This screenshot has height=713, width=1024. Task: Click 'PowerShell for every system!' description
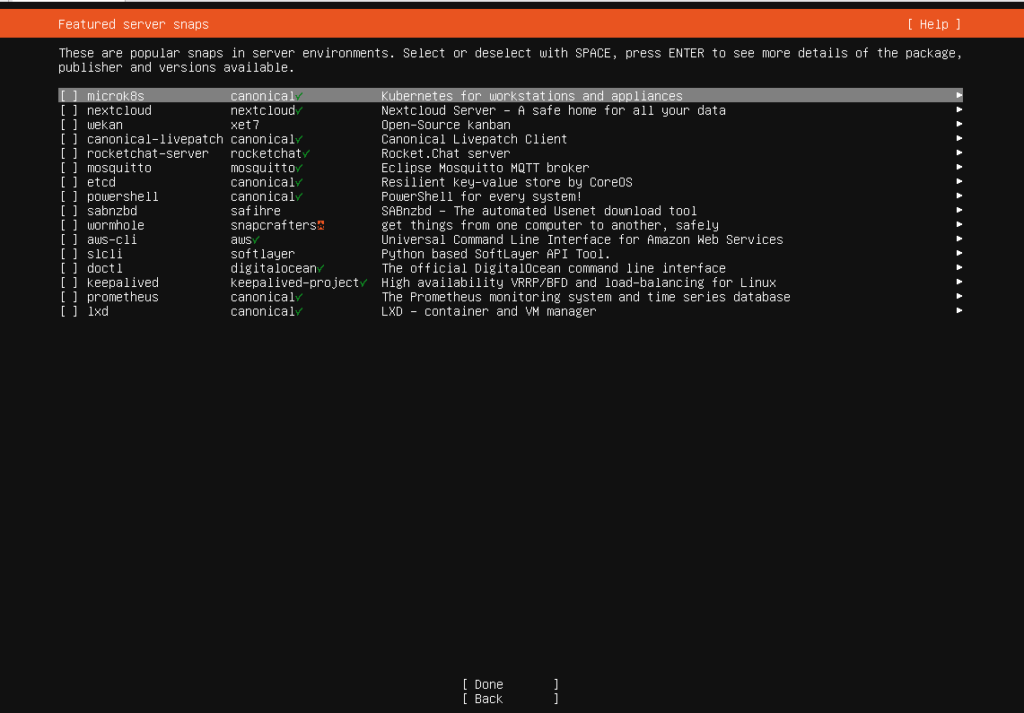click(482, 197)
